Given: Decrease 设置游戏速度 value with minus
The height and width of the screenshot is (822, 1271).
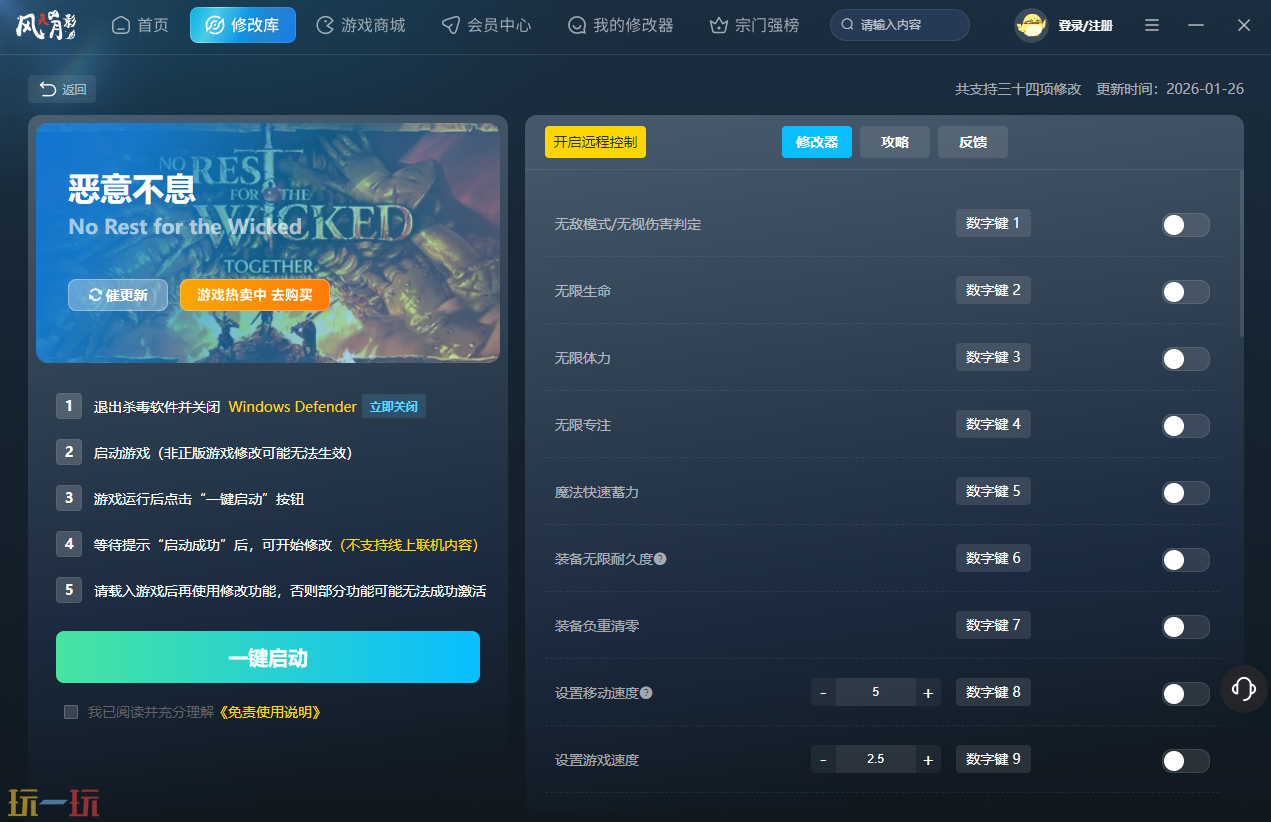Looking at the screenshot, I should pos(823,760).
